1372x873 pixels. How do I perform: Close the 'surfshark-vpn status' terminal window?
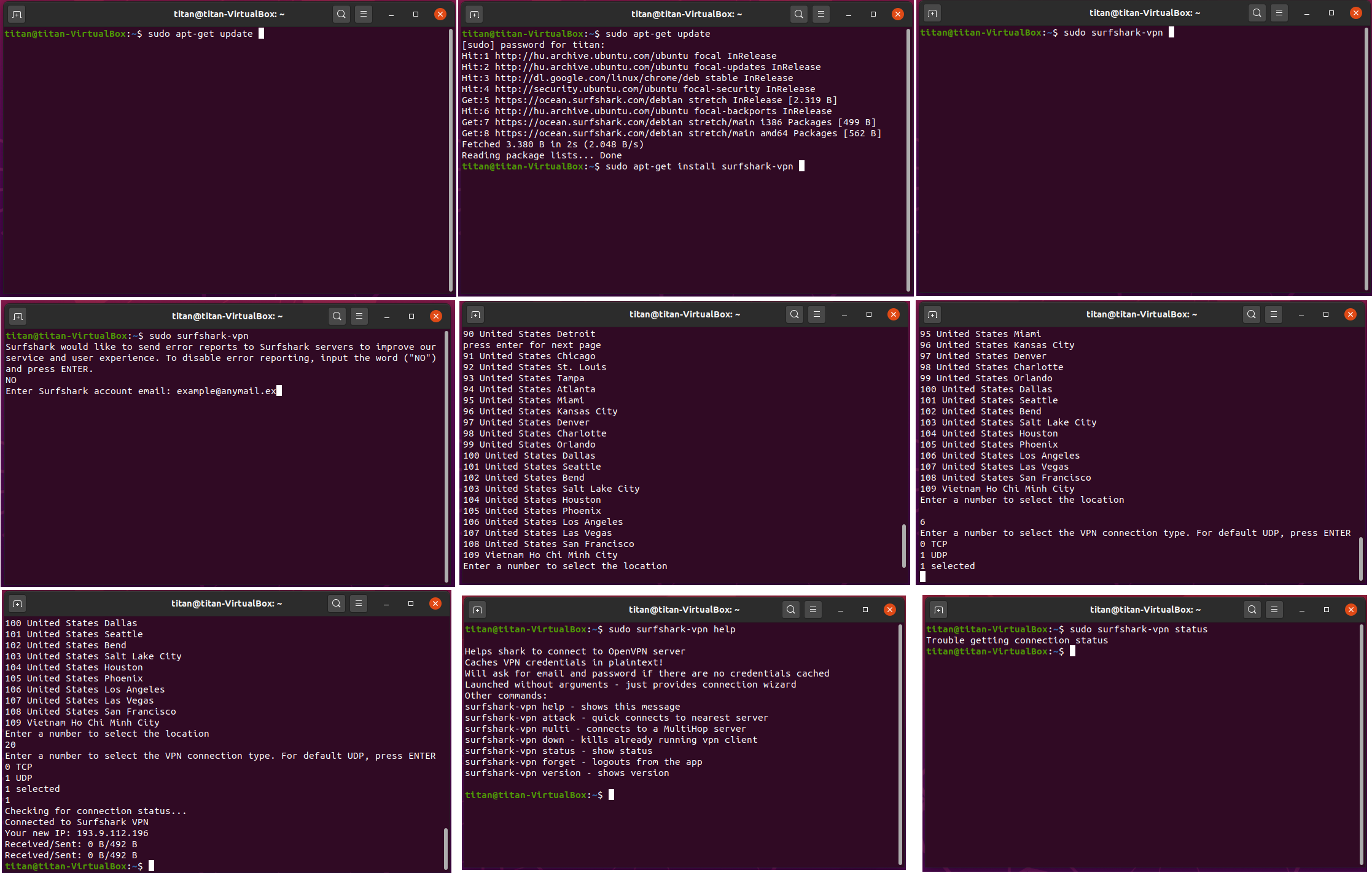(x=1351, y=610)
